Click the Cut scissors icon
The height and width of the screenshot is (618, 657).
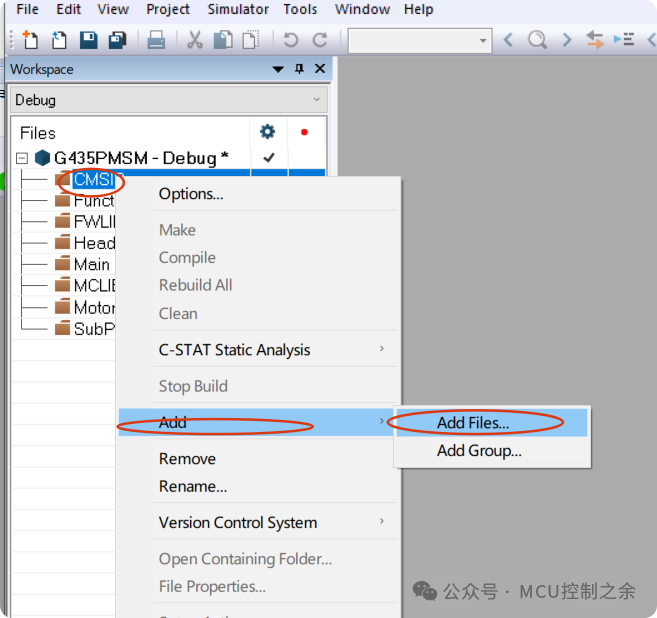pos(194,40)
